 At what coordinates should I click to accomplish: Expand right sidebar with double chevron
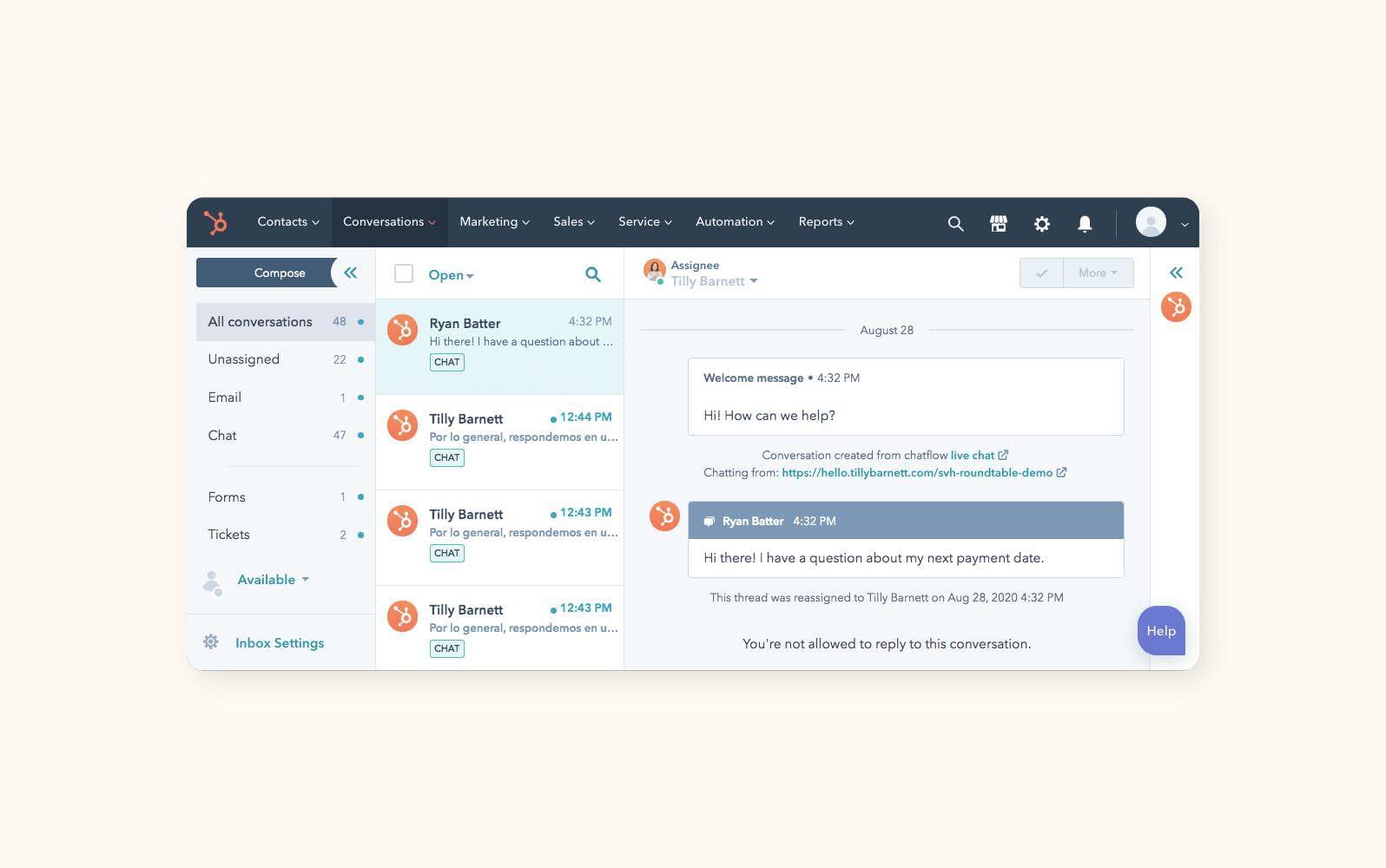[x=1176, y=273]
